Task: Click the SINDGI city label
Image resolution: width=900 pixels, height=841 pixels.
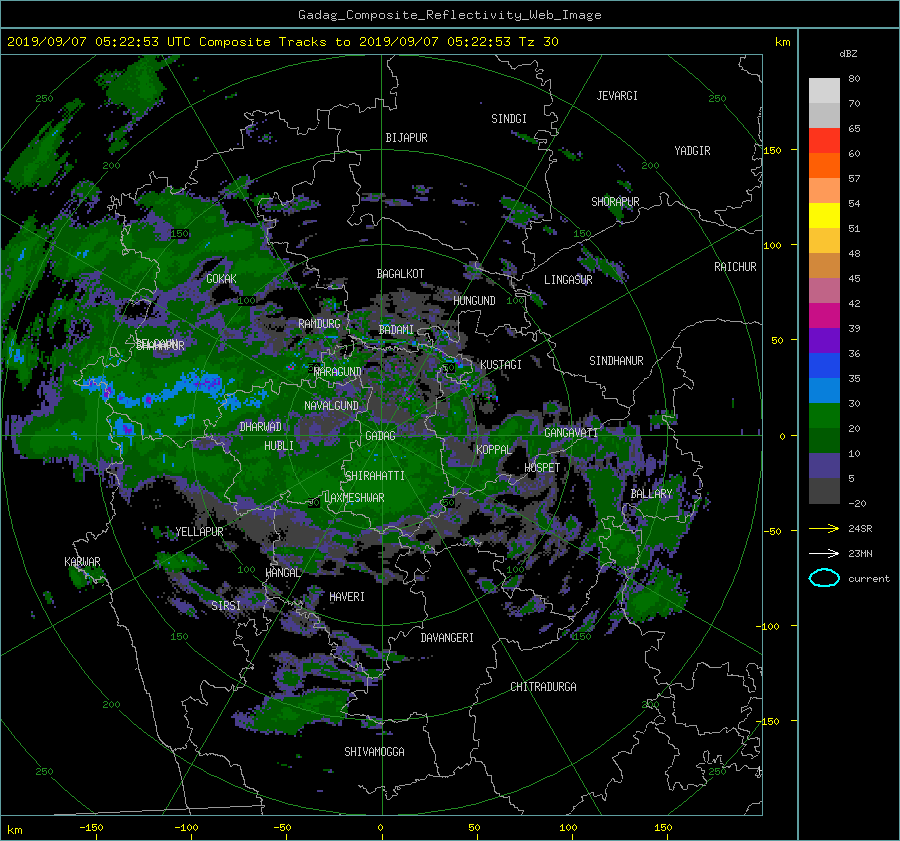Action: pos(509,119)
